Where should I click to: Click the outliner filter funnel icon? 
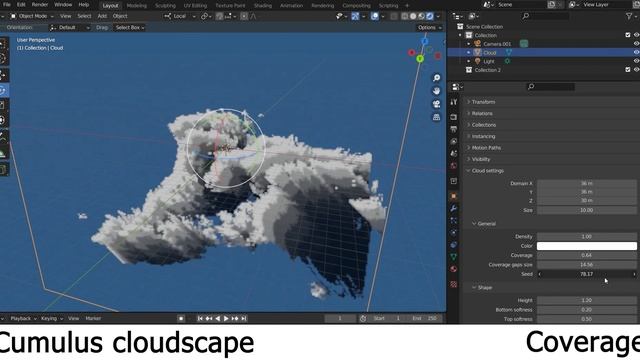pyautogui.click(x=629, y=16)
